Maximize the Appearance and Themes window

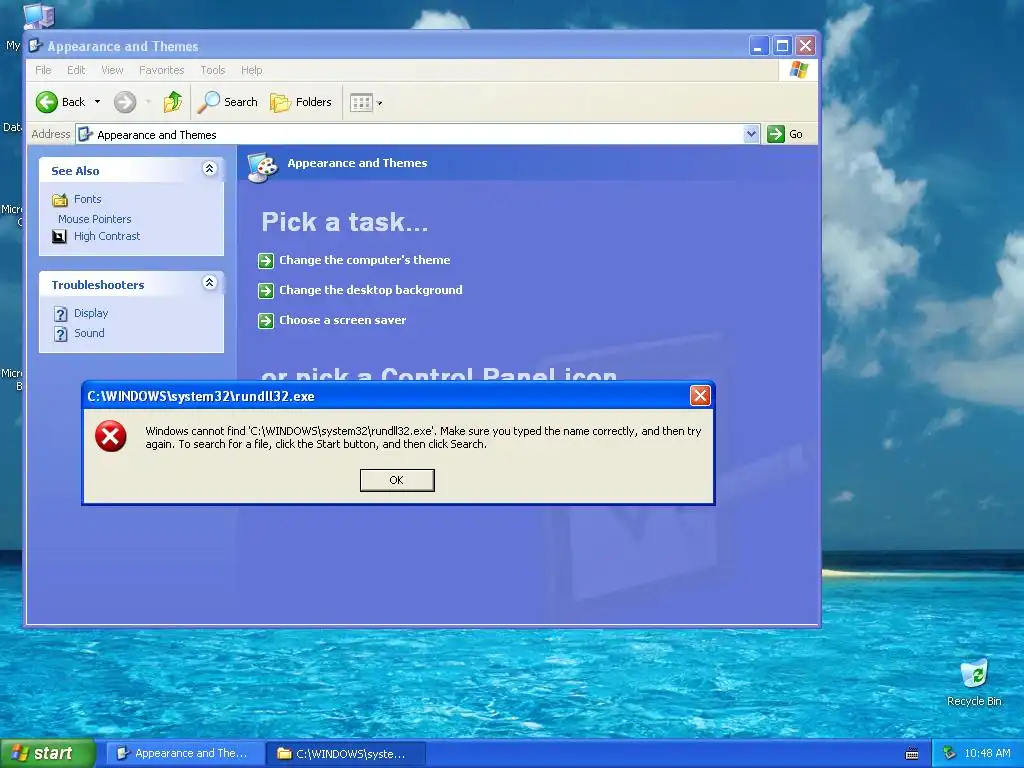(x=782, y=46)
